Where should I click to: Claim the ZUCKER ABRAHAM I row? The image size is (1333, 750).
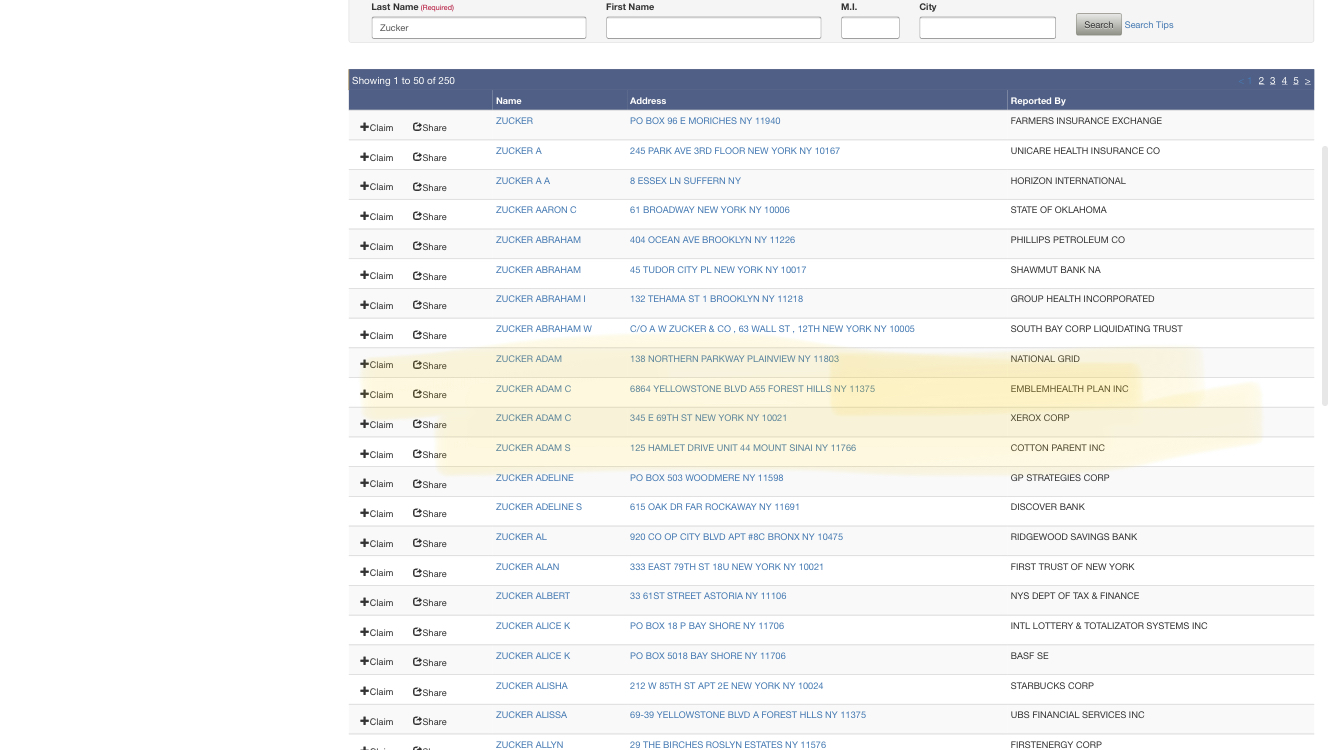377,305
